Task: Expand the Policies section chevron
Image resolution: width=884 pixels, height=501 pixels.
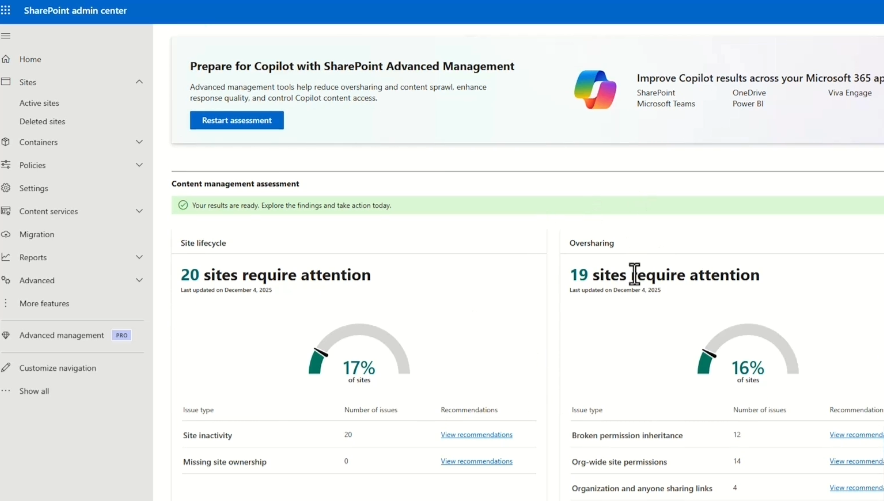Action: pos(139,165)
